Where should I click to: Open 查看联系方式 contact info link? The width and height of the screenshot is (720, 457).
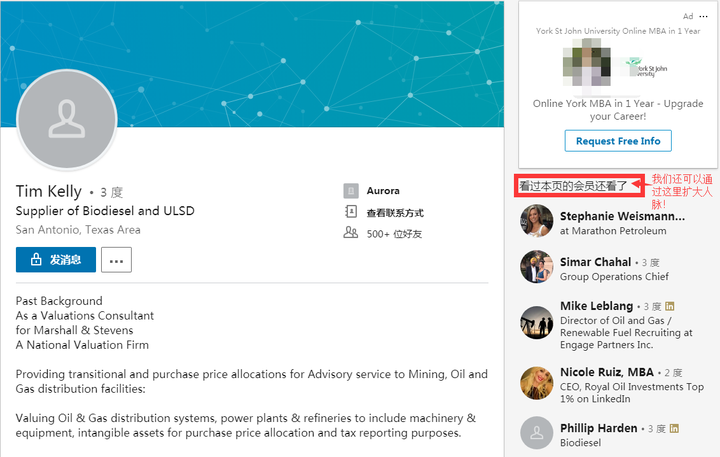coord(395,213)
